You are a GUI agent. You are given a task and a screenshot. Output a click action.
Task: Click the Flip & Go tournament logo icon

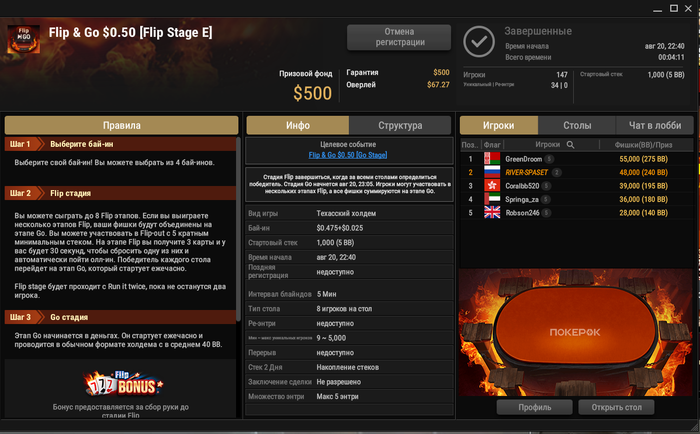(x=23, y=39)
